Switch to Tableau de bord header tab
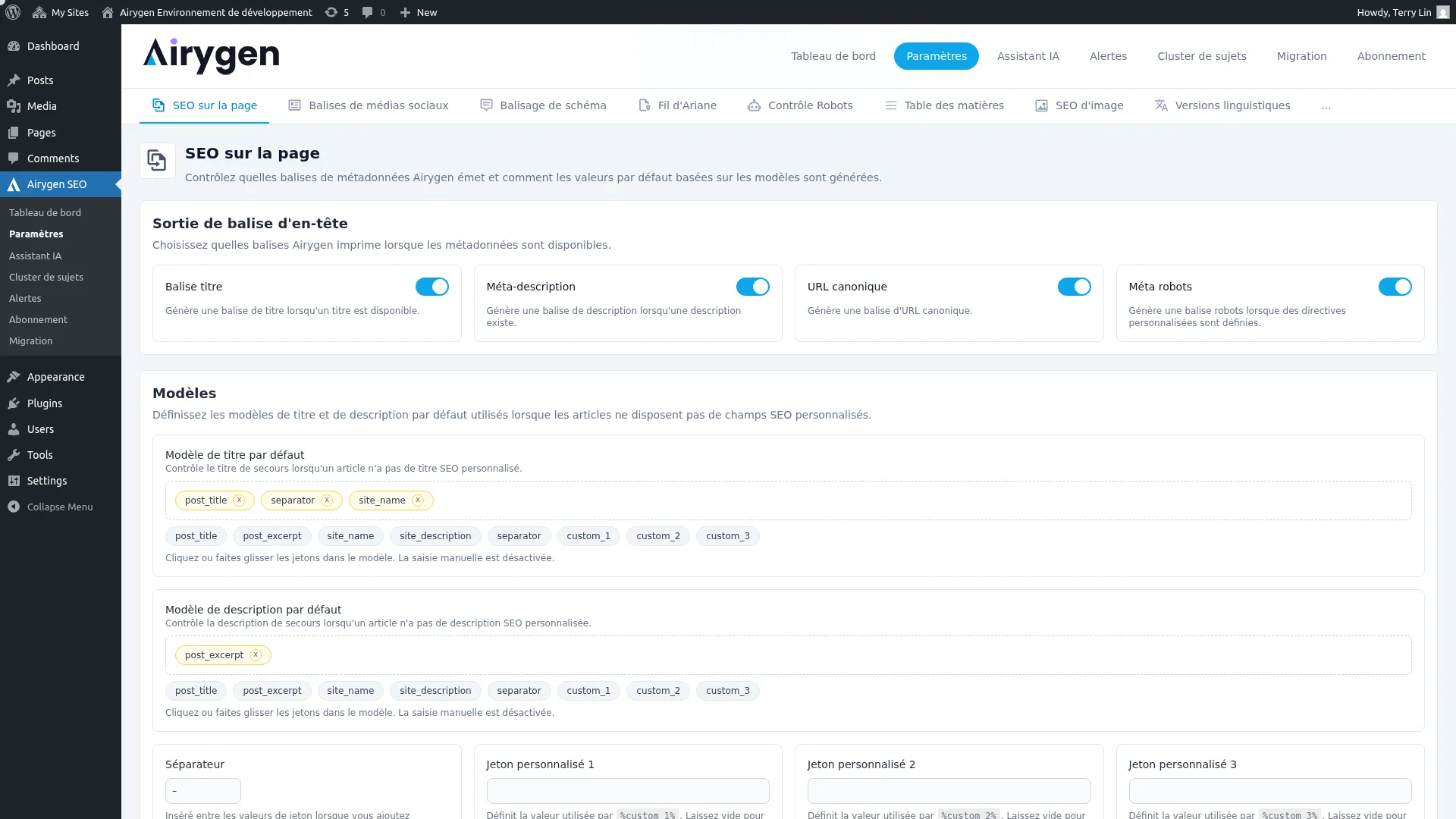The image size is (1456, 819). (833, 56)
